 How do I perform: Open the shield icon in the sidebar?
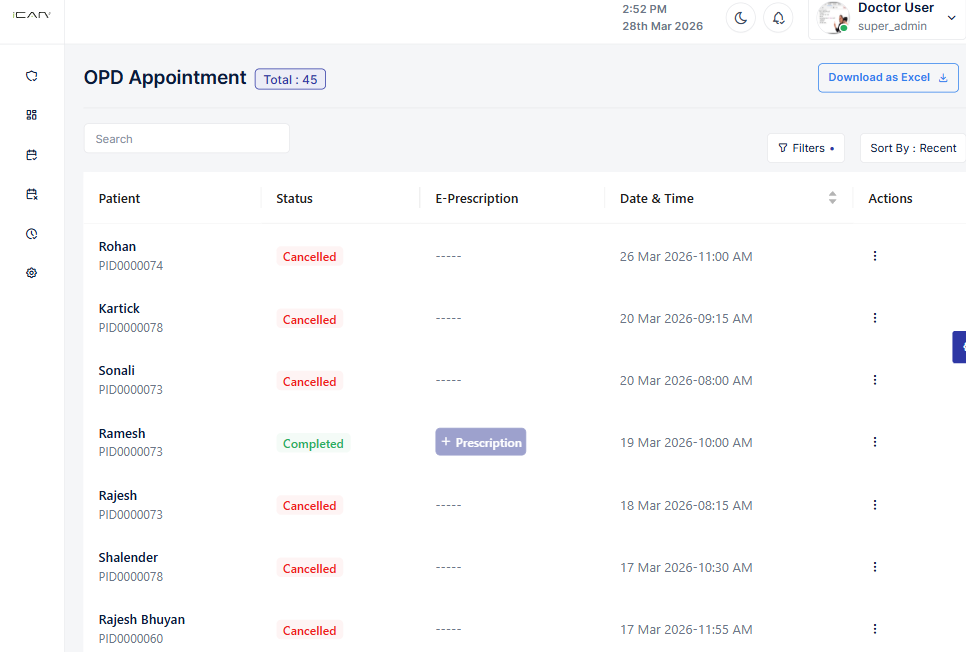click(31, 76)
